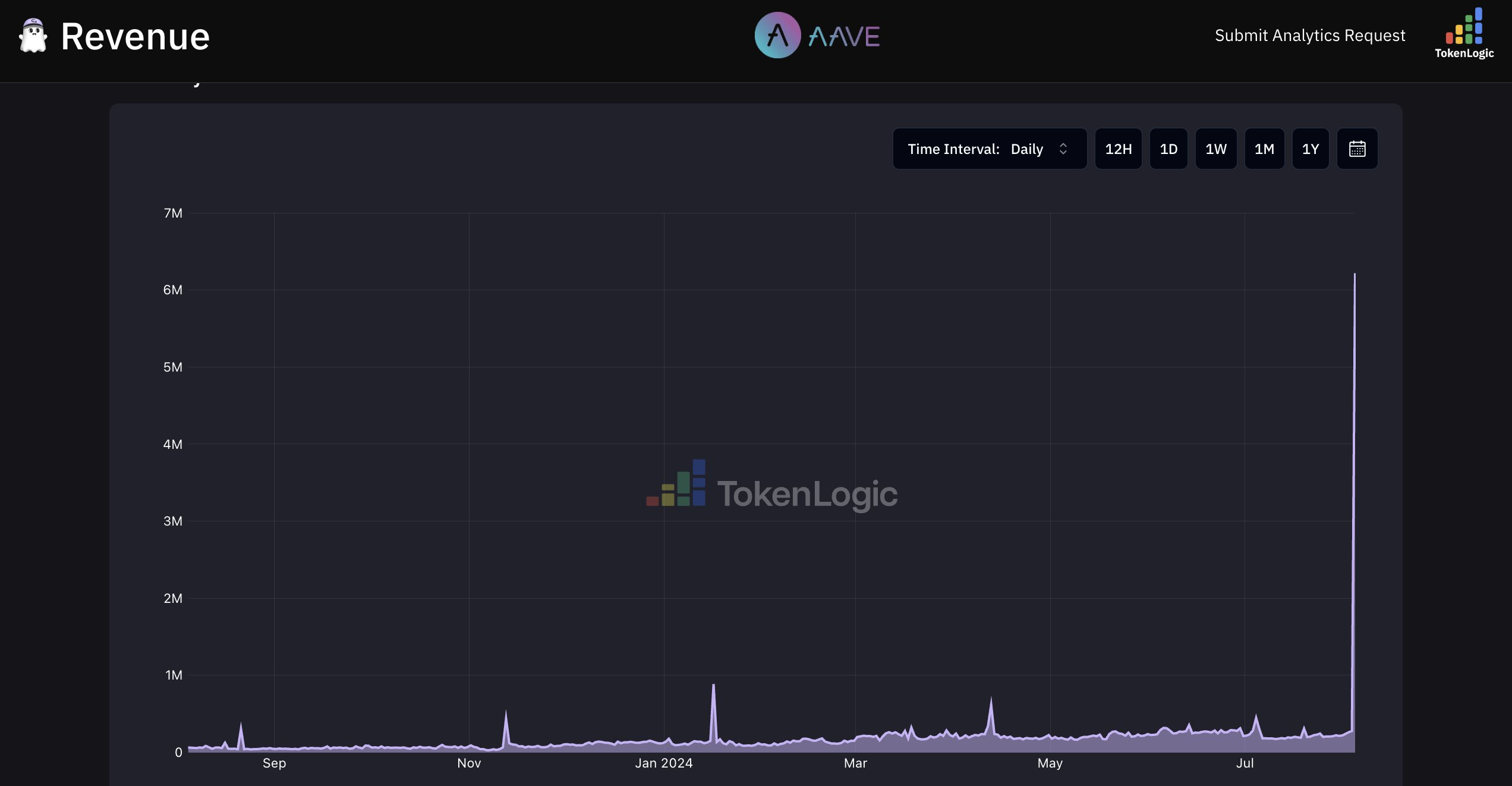Switch chart to 1M range
This screenshot has width=1512, height=786.
(1264, 149)
